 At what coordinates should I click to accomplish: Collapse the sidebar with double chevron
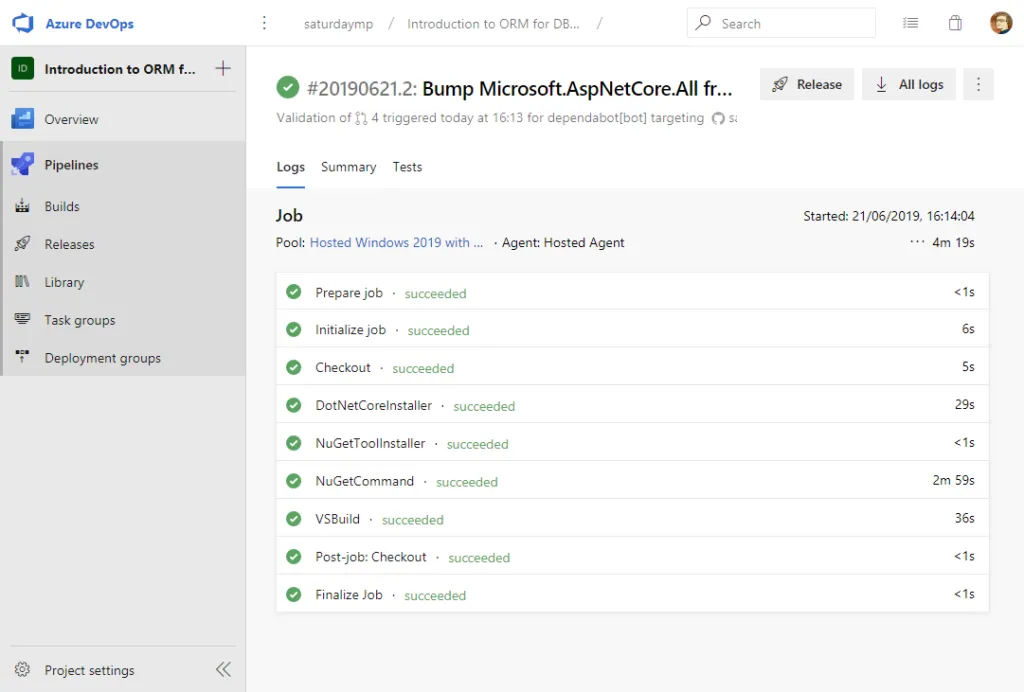pyautogui.click(x=223, y=669)
